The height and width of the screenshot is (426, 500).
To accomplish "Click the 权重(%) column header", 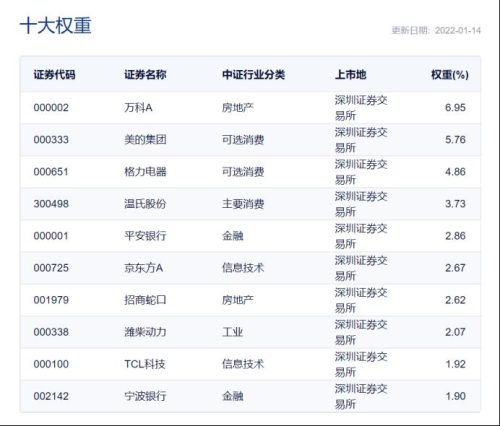I will click(x=450, y=75).
